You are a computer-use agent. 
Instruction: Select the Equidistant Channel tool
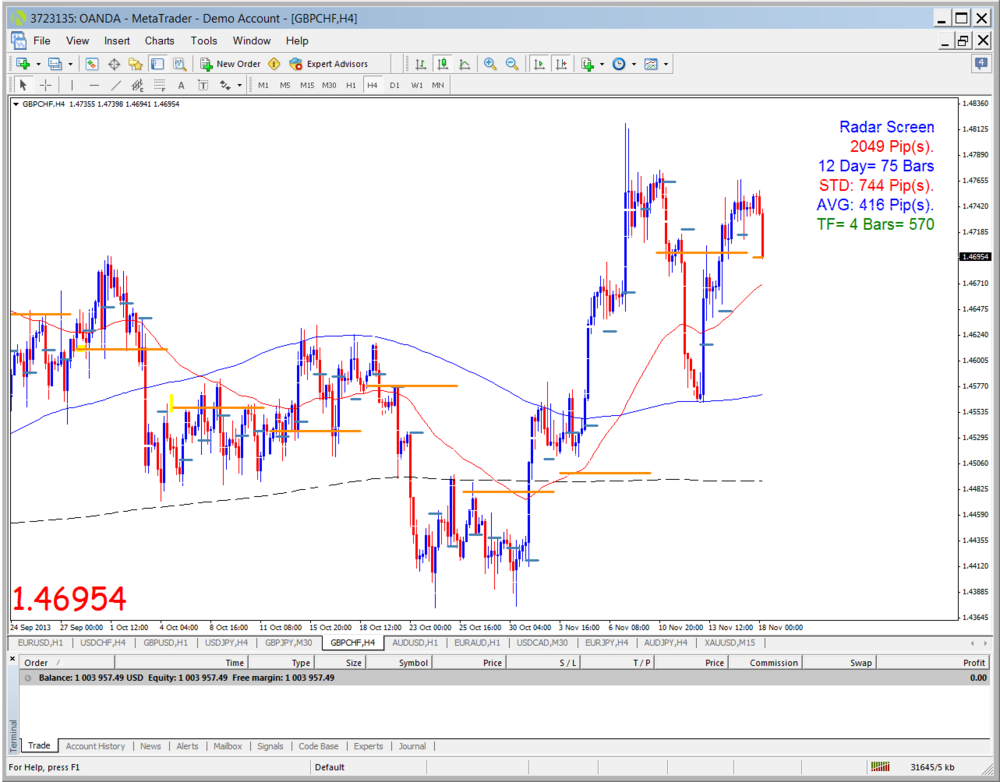click(x=137, y=85)
